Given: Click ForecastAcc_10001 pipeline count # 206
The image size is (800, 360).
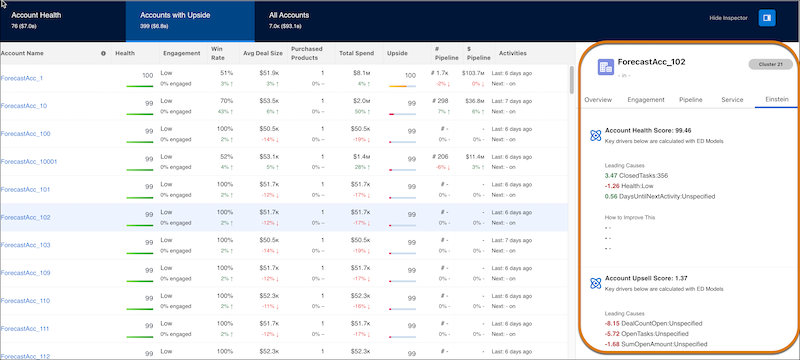Looking at the screenshot, I should point(439,157).
